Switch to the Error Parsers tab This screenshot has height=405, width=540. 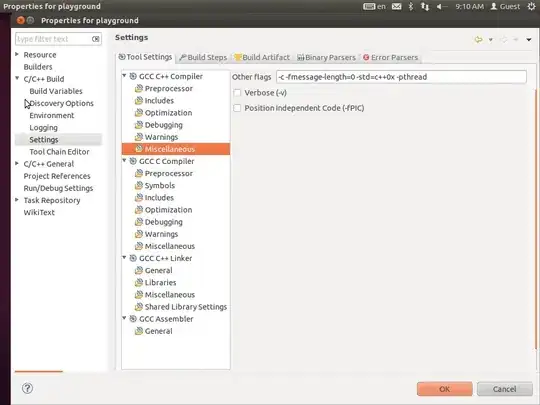[391, 58]
